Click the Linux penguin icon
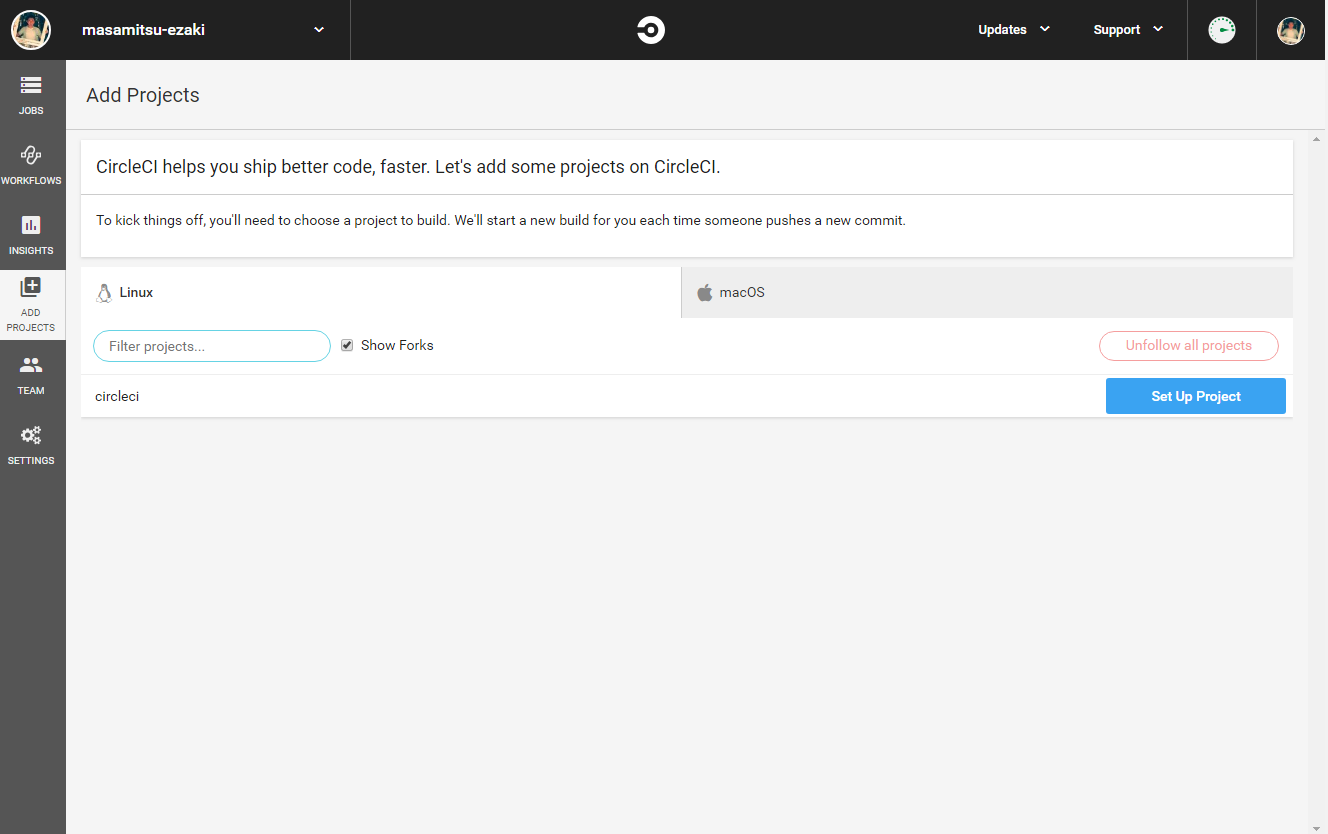The image size is (1328, 834). [103, 293]
